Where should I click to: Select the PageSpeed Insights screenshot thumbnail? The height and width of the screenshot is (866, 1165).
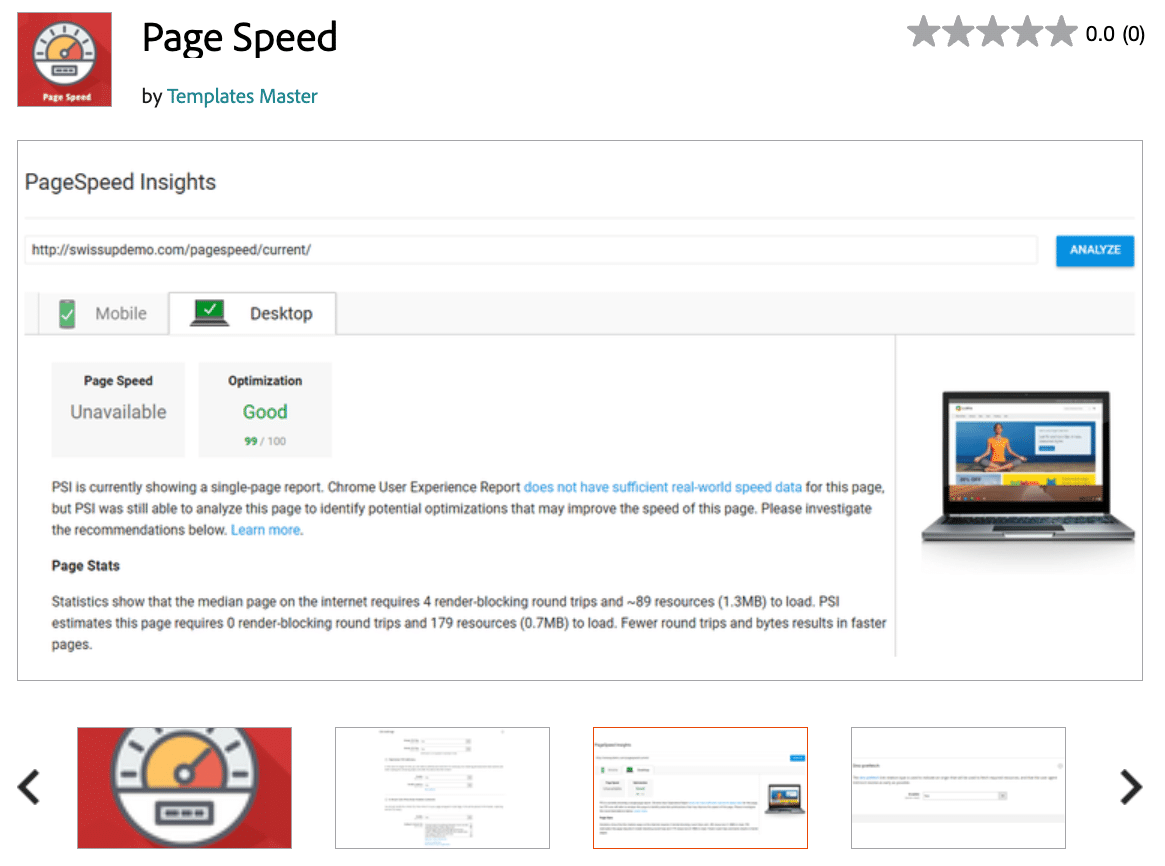click(x=700, y=787)
